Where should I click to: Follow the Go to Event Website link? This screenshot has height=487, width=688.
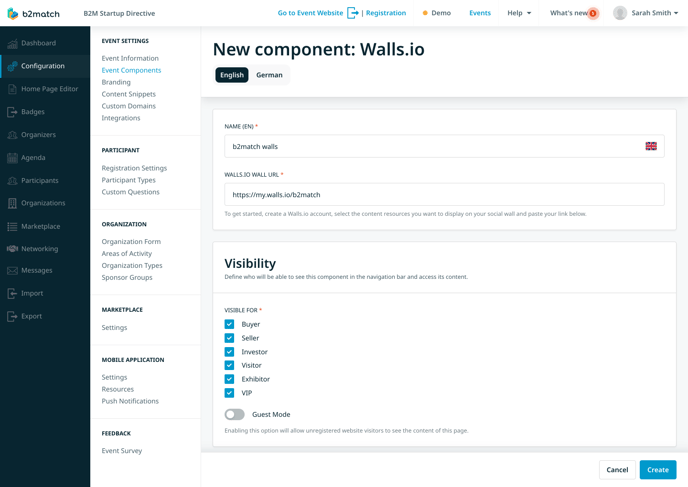310,13
